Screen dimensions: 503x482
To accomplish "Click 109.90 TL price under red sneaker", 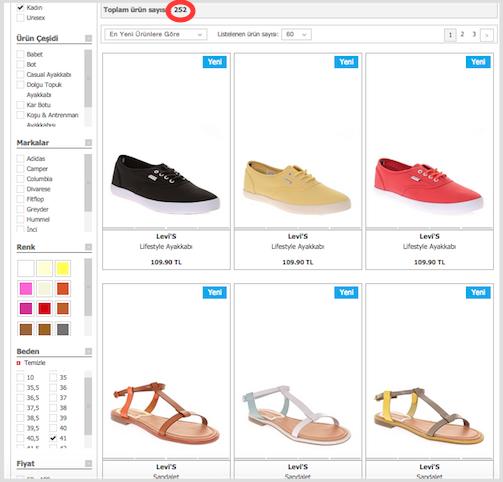I will (x=429, y=262).
